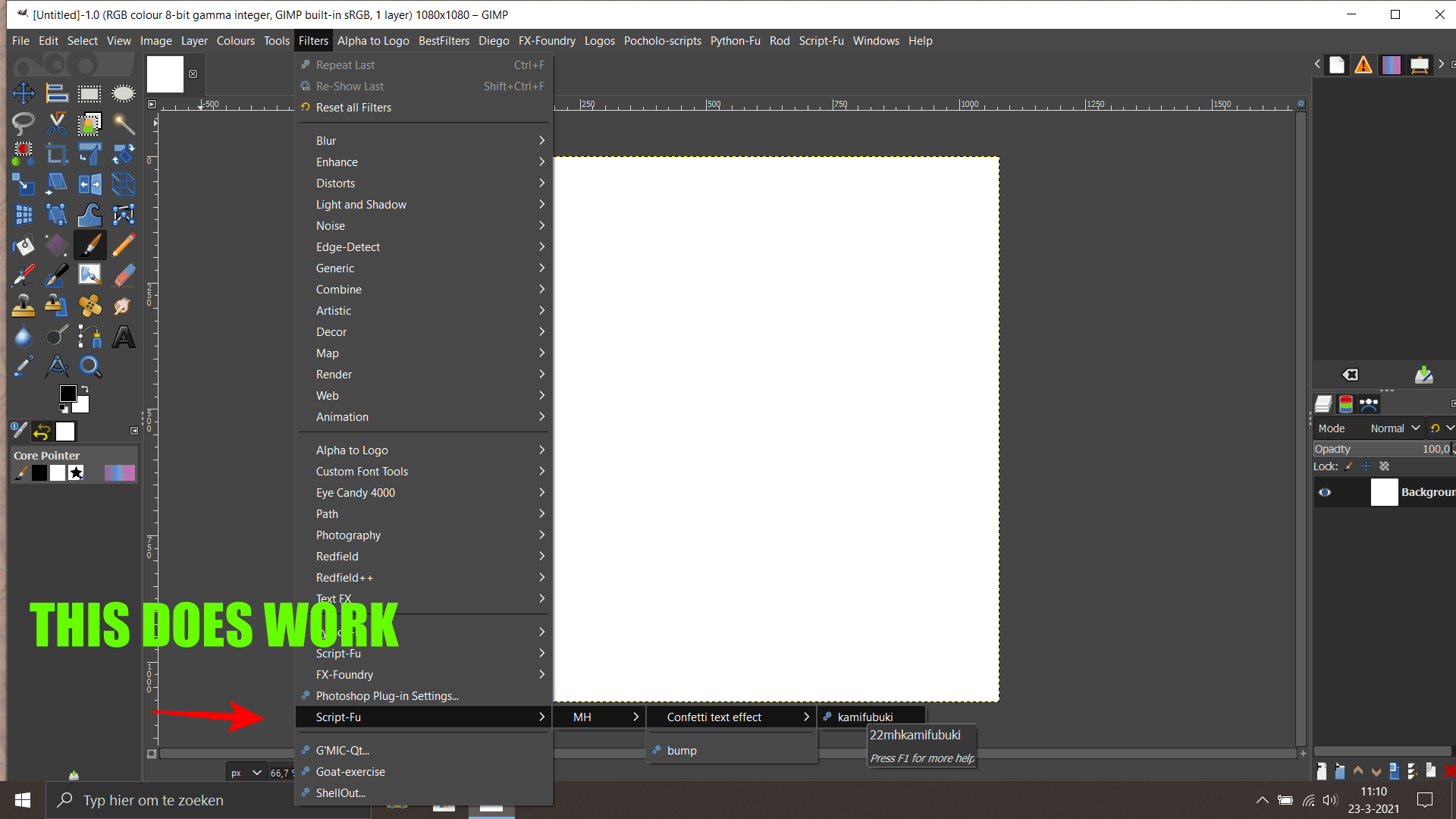Viewport: 1456px width, 819px height.
Task: Pick the Smudge tool
Action: point(123,306)
